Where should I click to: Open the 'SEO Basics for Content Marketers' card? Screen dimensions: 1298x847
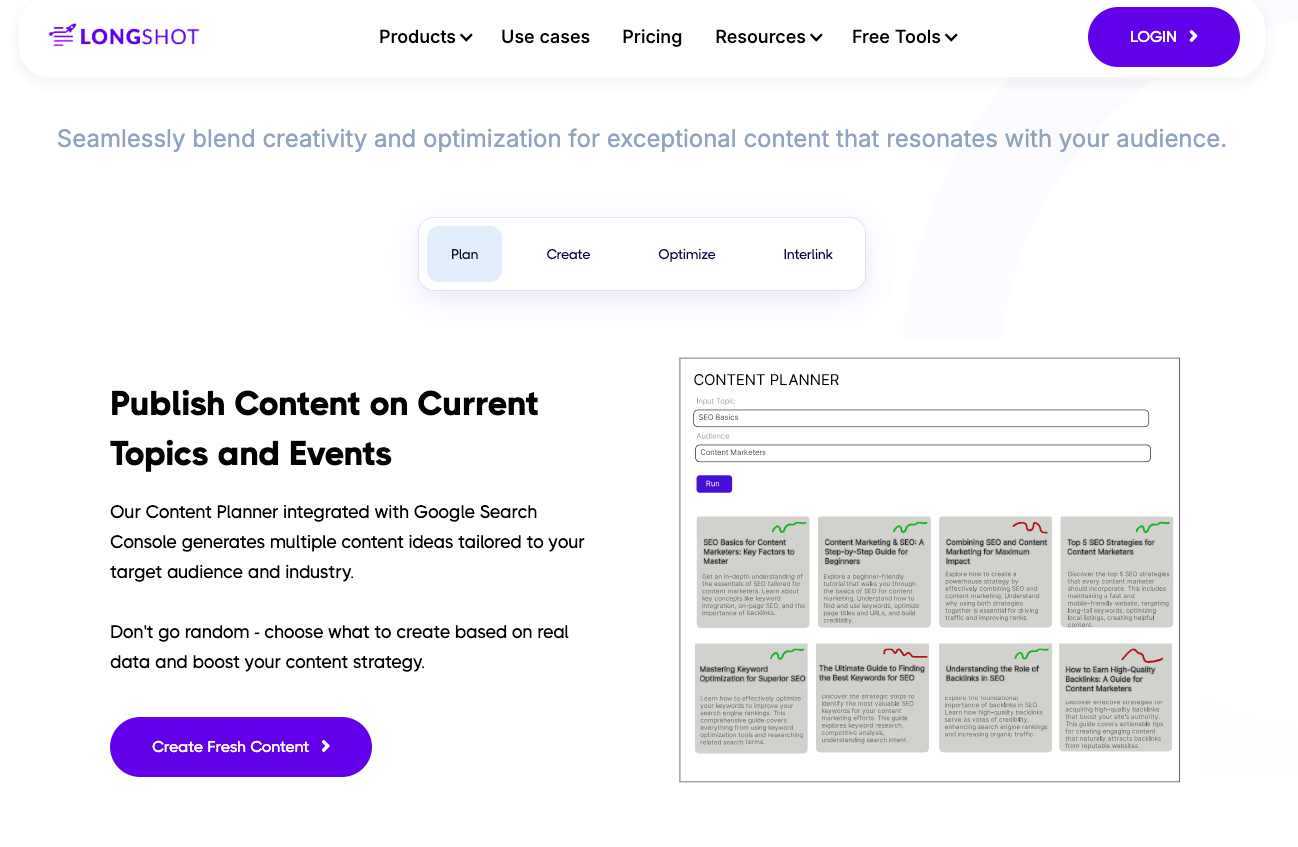click(752, 572)
